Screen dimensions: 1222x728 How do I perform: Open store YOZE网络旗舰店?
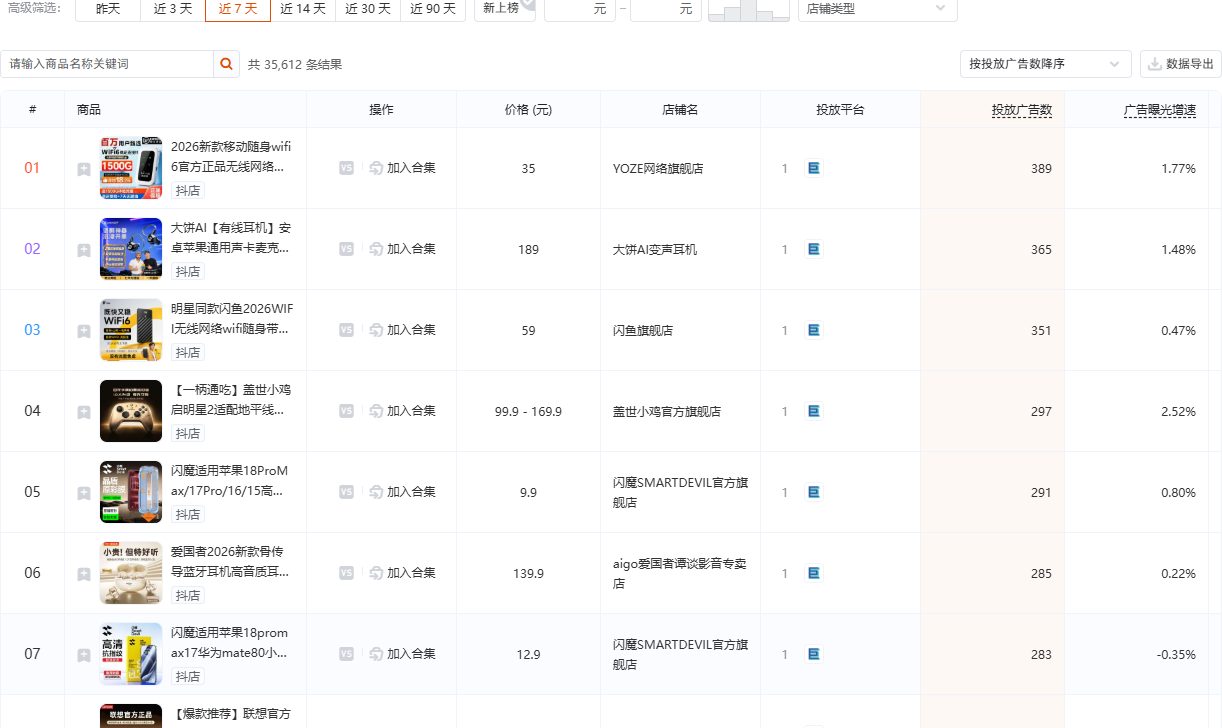(658, 169)
